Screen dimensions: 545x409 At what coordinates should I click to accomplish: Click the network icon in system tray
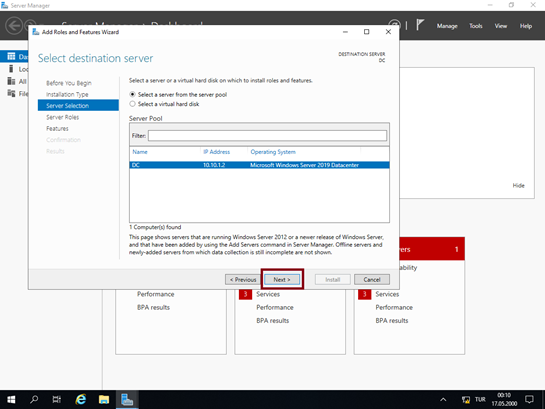pos(466,400)
